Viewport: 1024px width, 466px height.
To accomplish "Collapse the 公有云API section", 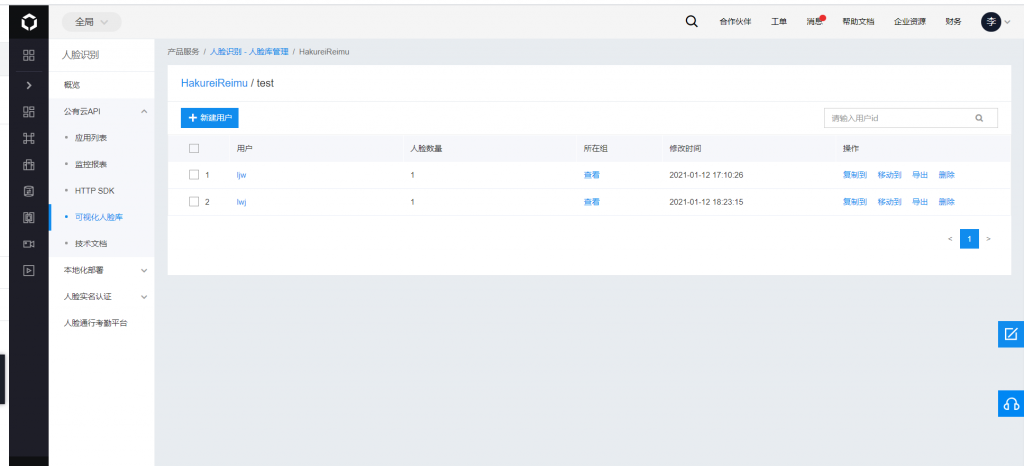I will [144, 112].
